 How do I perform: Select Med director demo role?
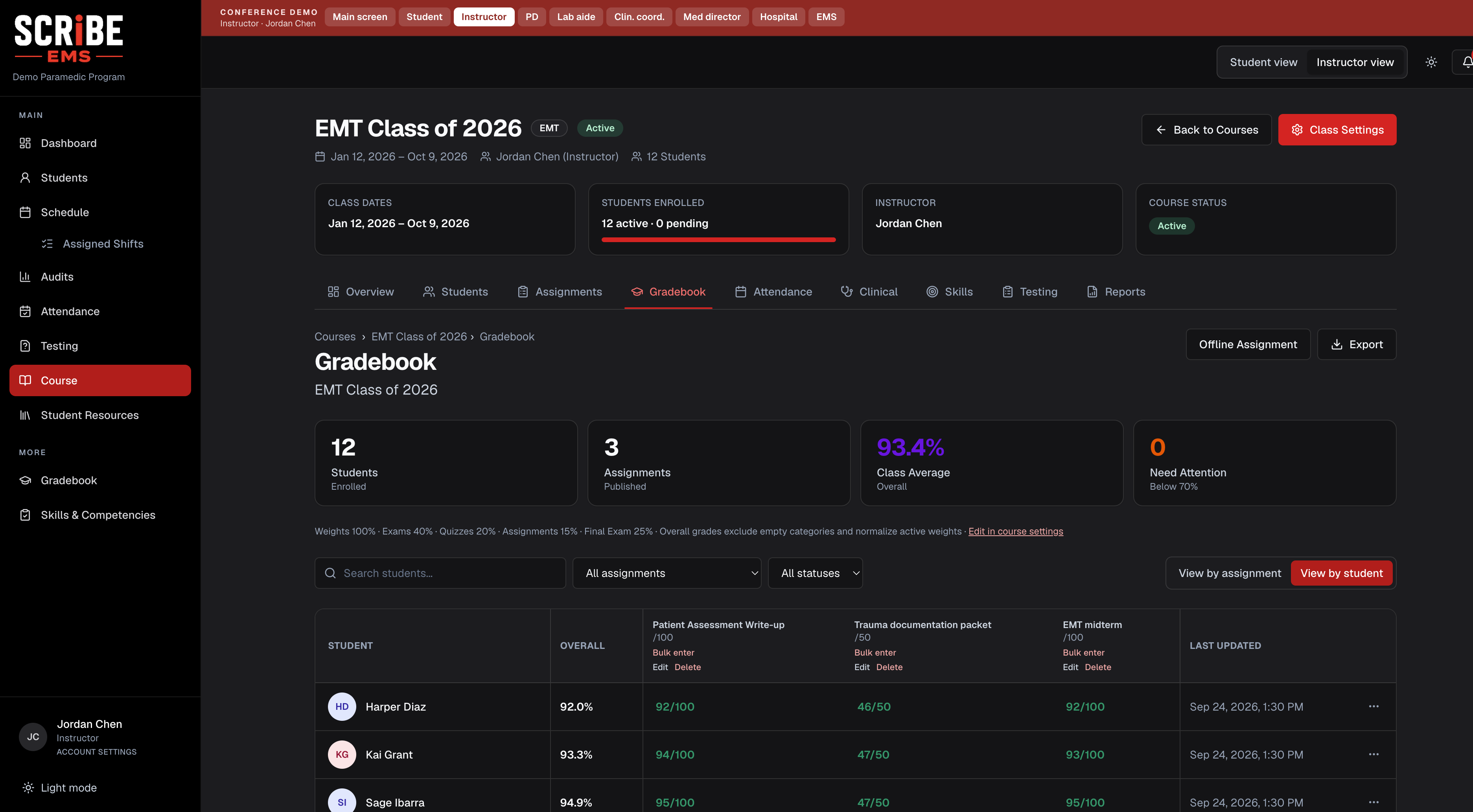(711, 17)
